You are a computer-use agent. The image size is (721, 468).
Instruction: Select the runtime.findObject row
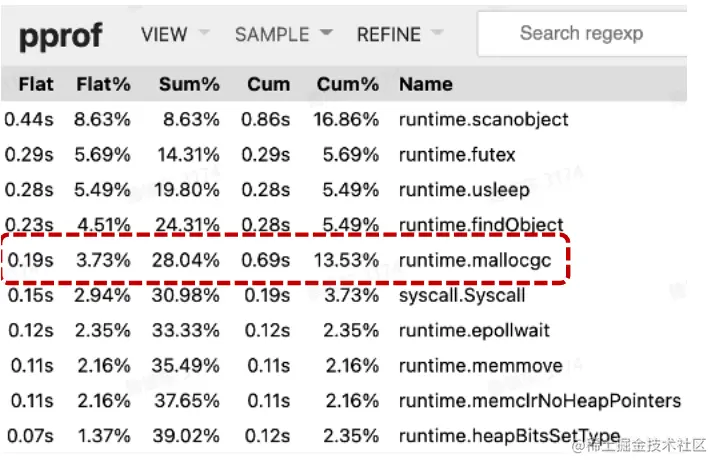(481, 225)
